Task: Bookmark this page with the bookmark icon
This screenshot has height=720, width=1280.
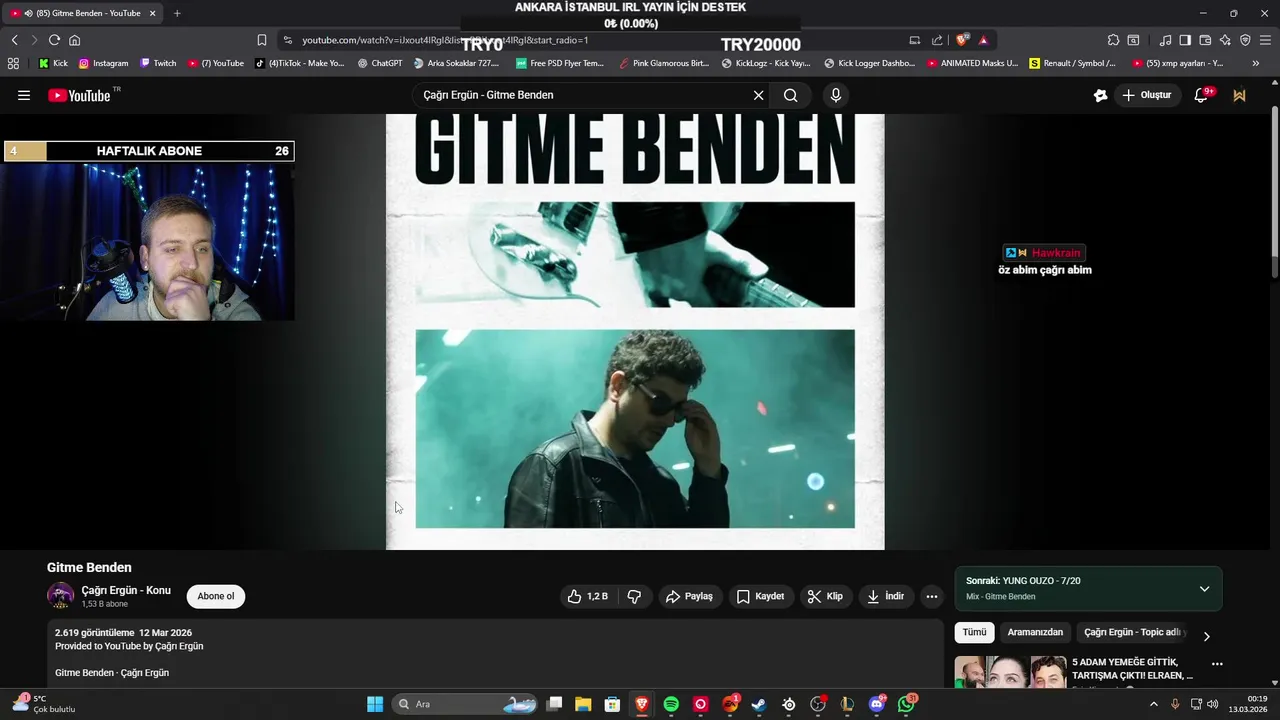Action: [262, 40]
